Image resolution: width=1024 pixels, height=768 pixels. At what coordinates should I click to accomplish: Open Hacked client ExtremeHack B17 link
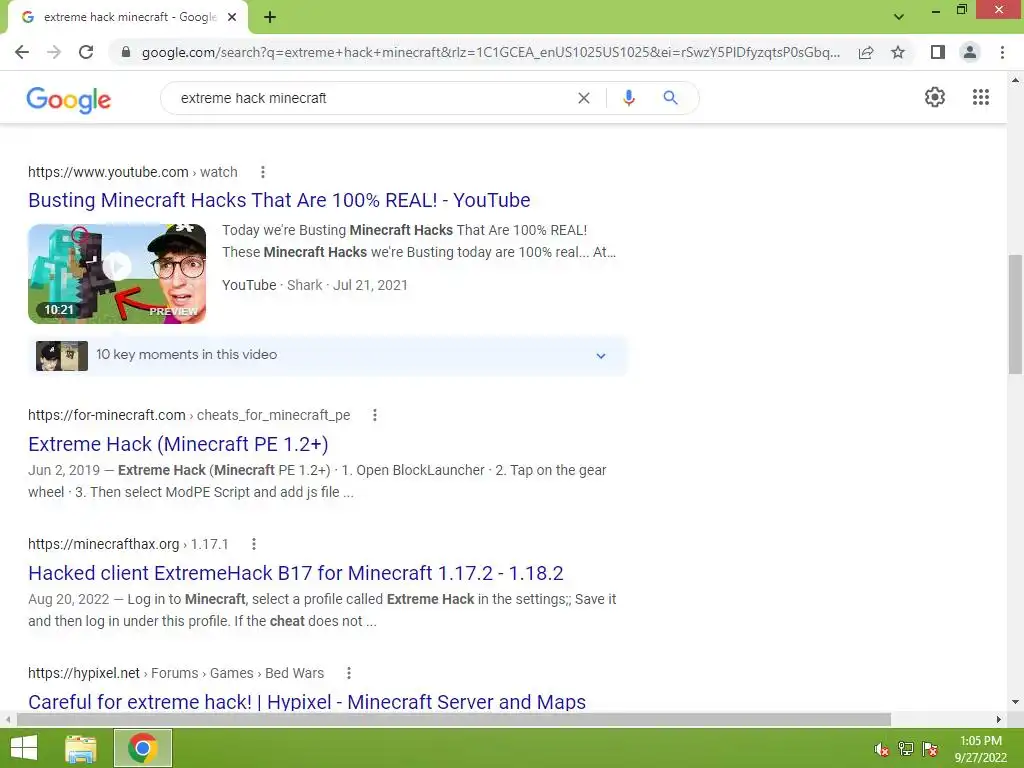tap(295, 573)
